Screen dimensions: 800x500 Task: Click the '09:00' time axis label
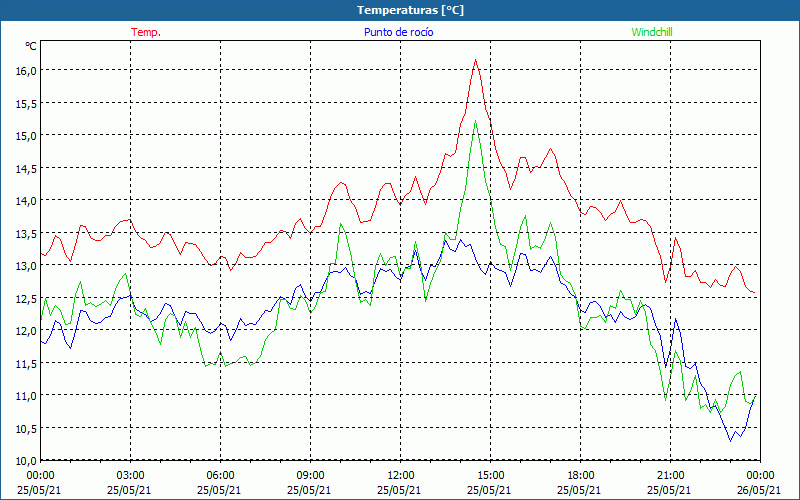point(310,476)
